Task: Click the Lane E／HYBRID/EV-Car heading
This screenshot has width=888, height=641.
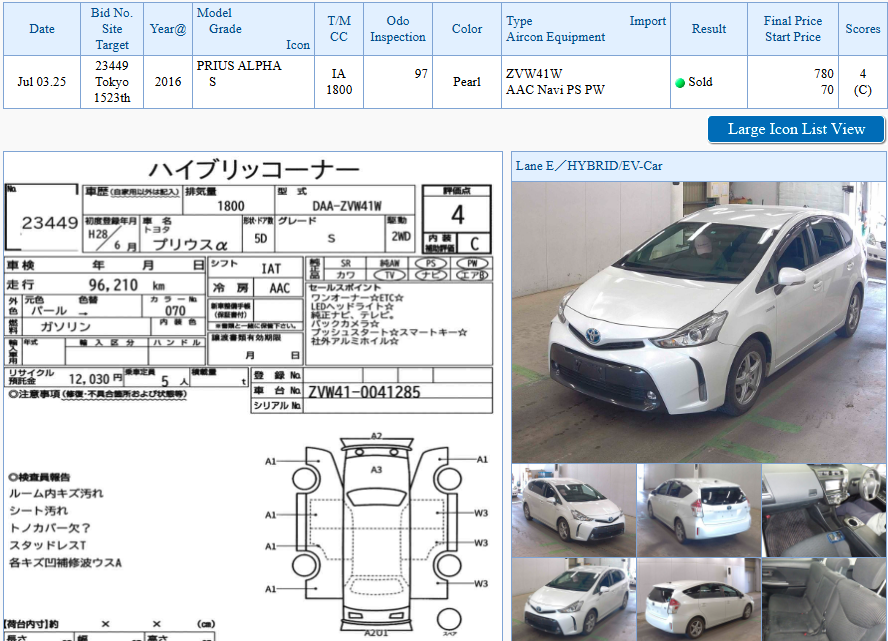Action: [589, 166]
